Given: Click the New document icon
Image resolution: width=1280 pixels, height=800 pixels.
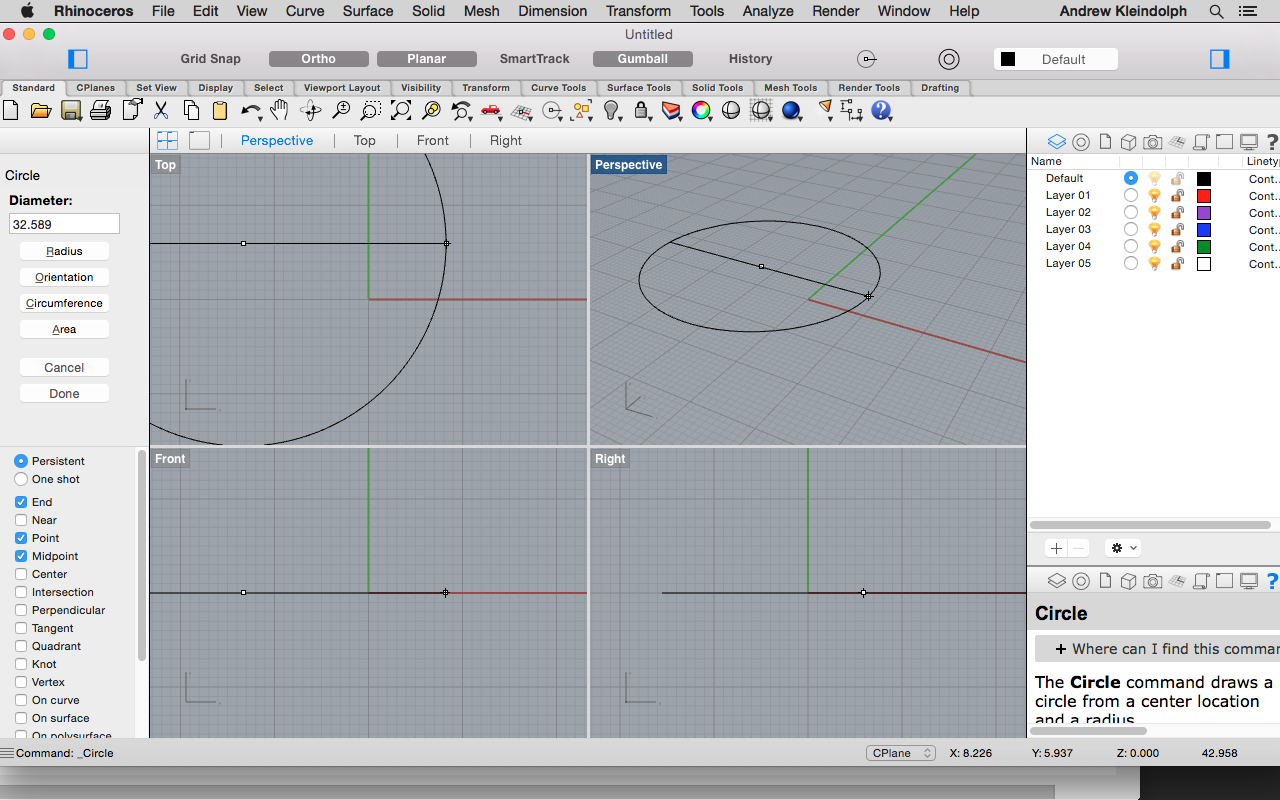Looking at the screenshot, I should click(11, 110).
